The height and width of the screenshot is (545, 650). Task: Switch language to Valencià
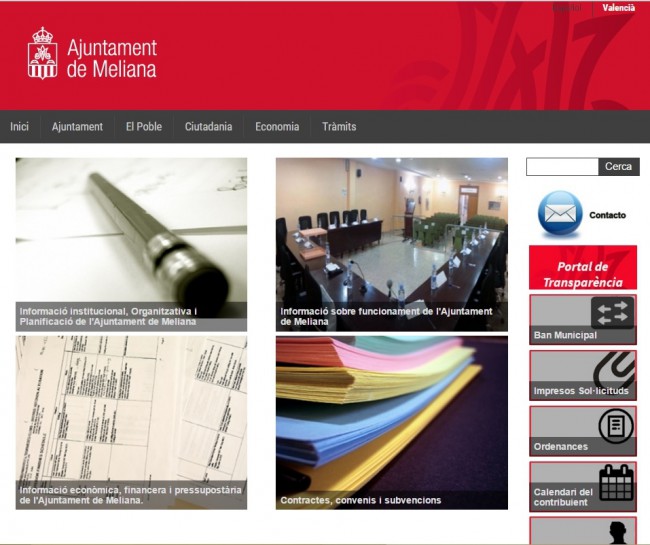pos(618,8)
